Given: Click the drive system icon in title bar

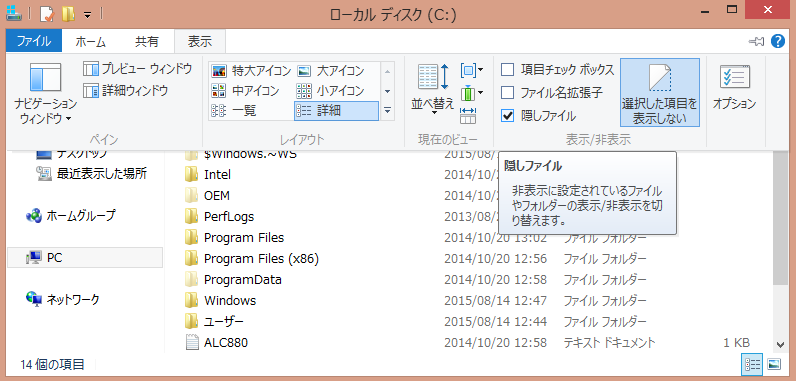Looking at the screenshot, I should click(x=14, y=14).
